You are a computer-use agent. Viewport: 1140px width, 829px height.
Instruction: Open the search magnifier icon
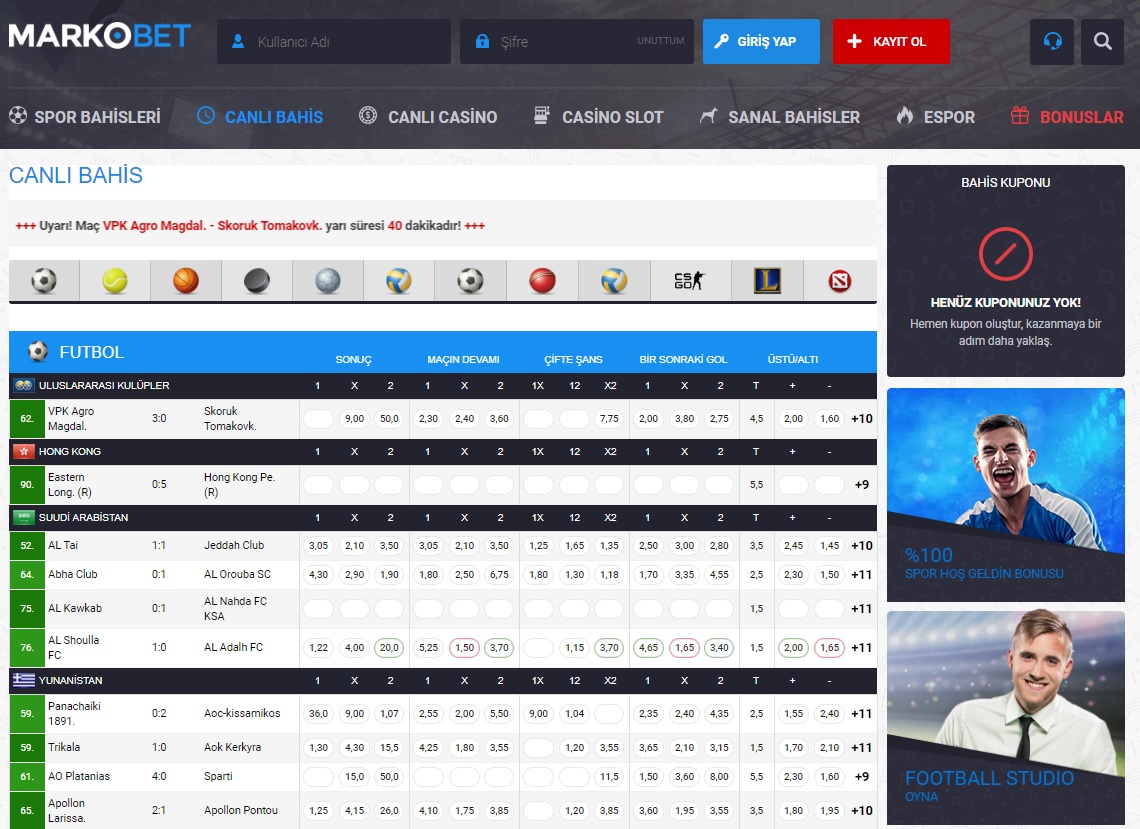(1102, 41)
